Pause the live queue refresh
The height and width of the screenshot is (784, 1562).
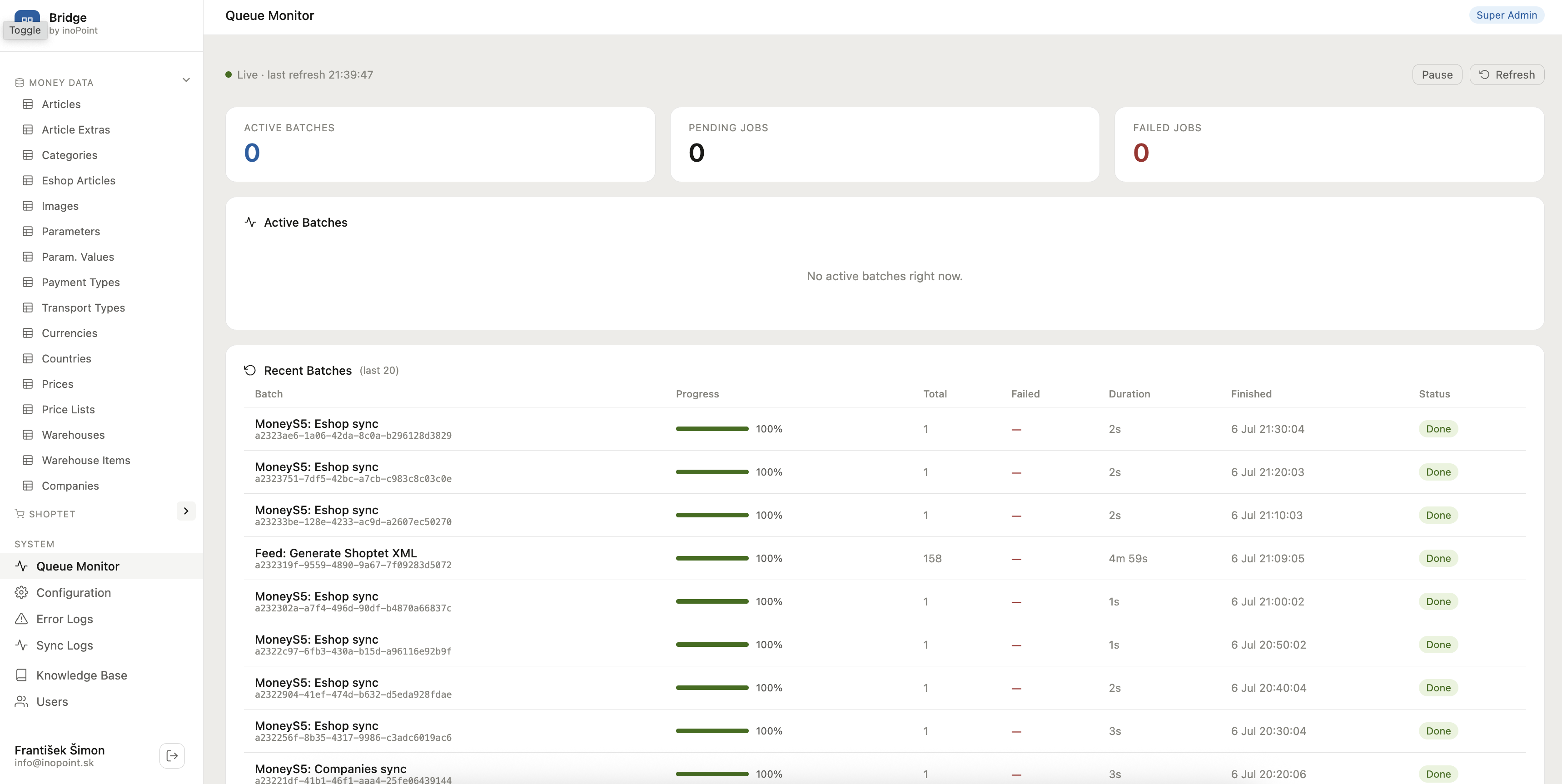pyautogui.click(x=1437, y=74)
